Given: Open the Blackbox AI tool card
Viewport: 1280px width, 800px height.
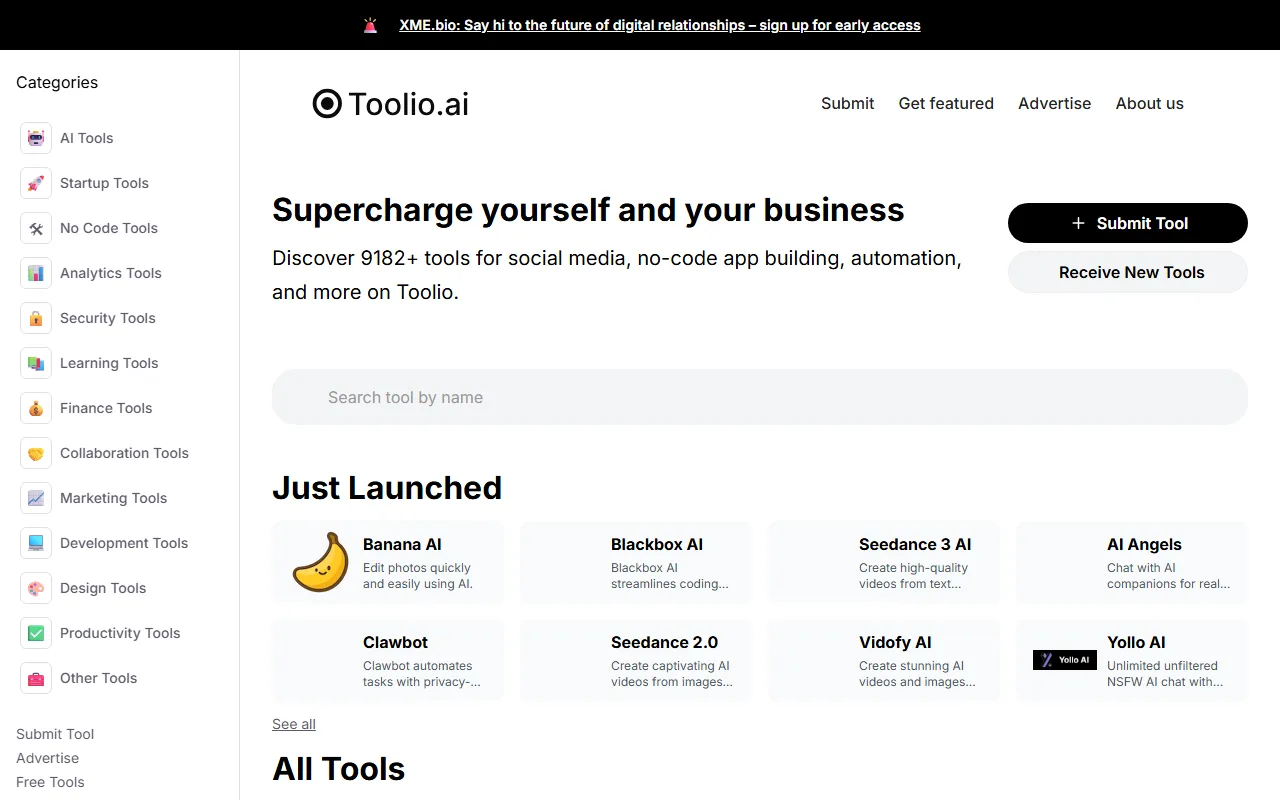Looking at the screenshot, I should pyautogui.click(x=636, y=562).
